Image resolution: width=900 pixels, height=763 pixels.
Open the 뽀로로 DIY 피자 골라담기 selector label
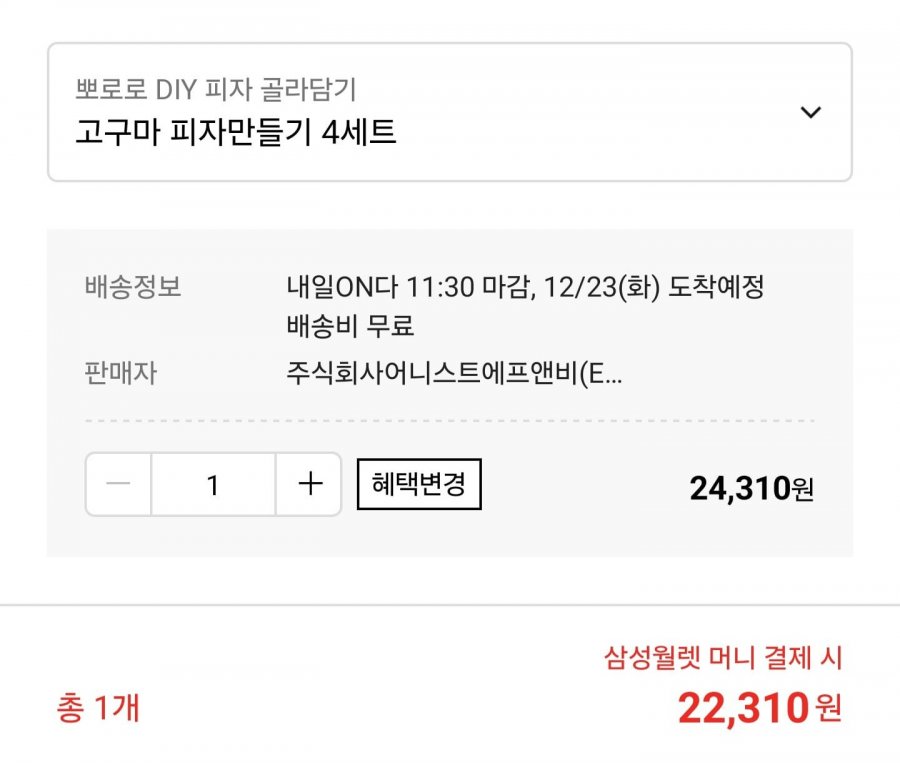click(x=216, y=89)
